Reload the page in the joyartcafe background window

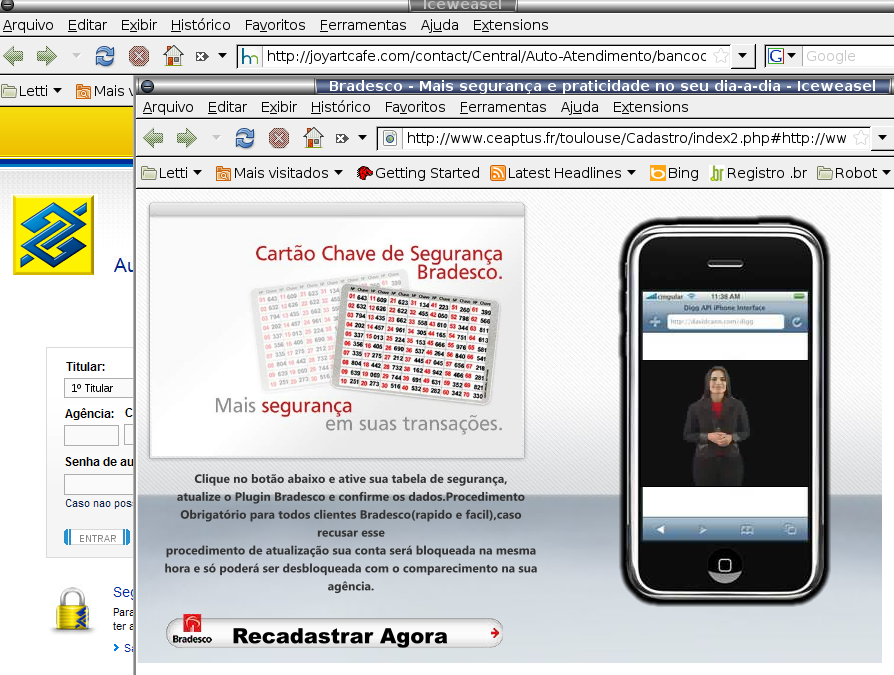[105, 56]
